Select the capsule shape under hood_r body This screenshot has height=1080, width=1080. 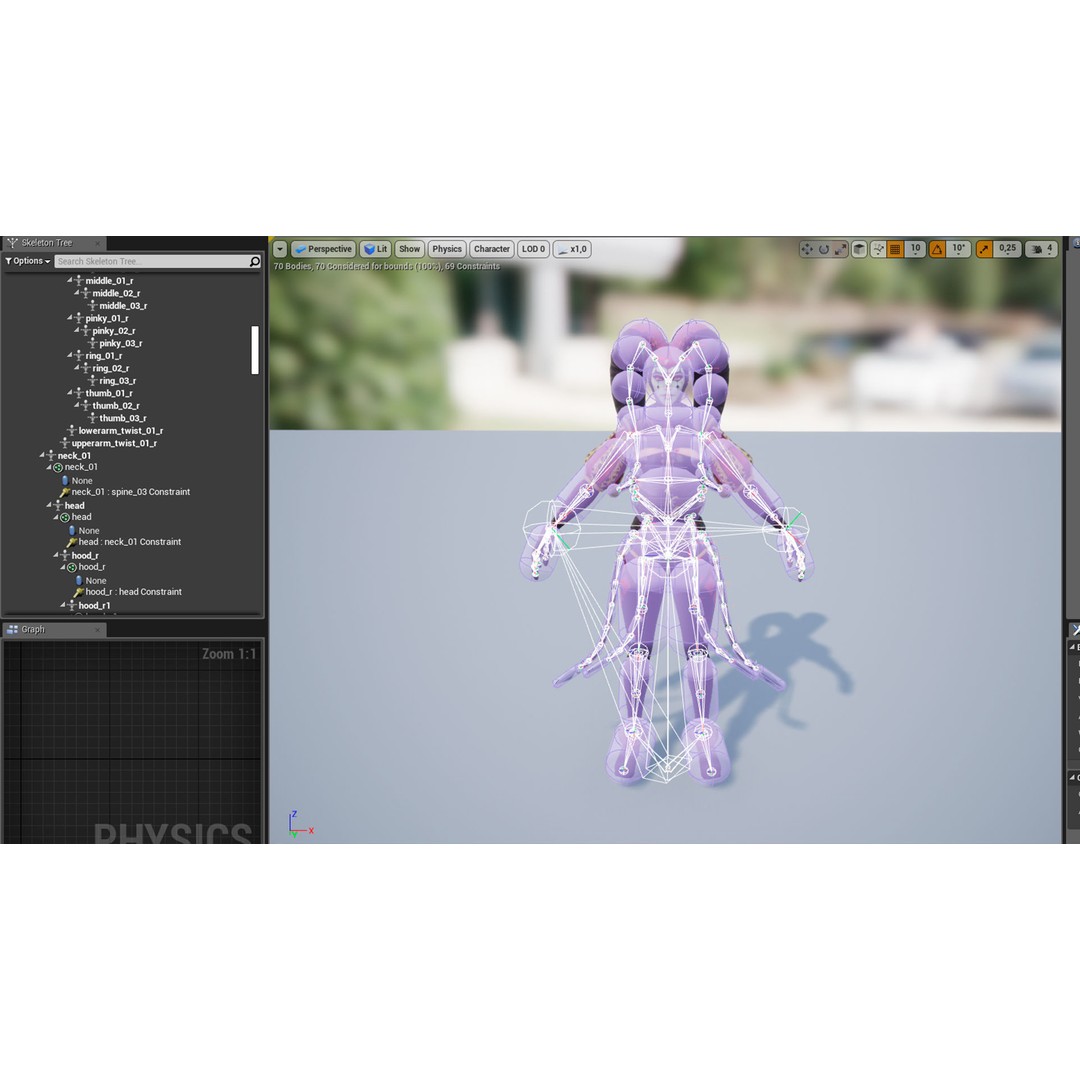79,581
